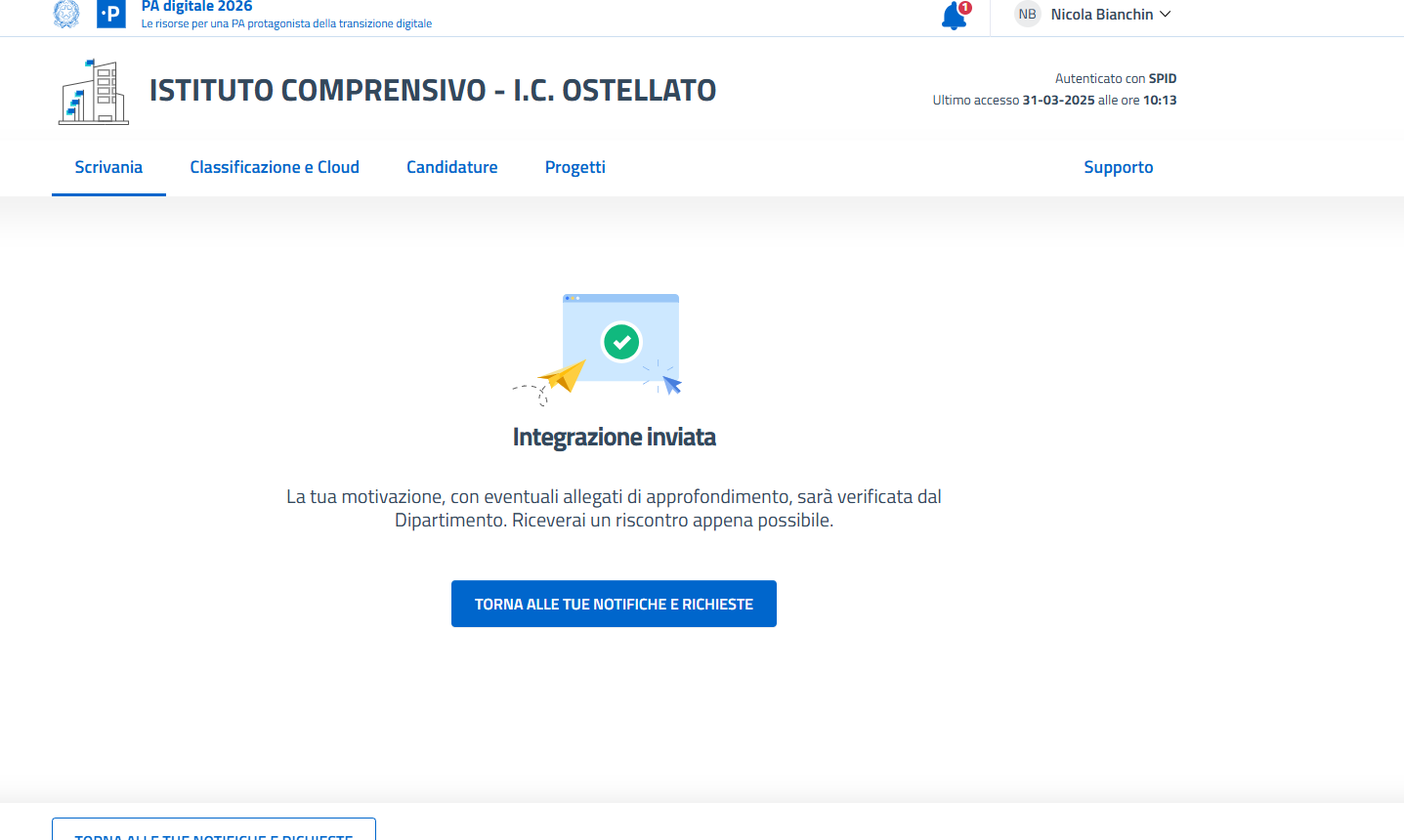This screenshot has height=840, width=1404.
Task: Click the school building institute icon
Action: [94, 92]
